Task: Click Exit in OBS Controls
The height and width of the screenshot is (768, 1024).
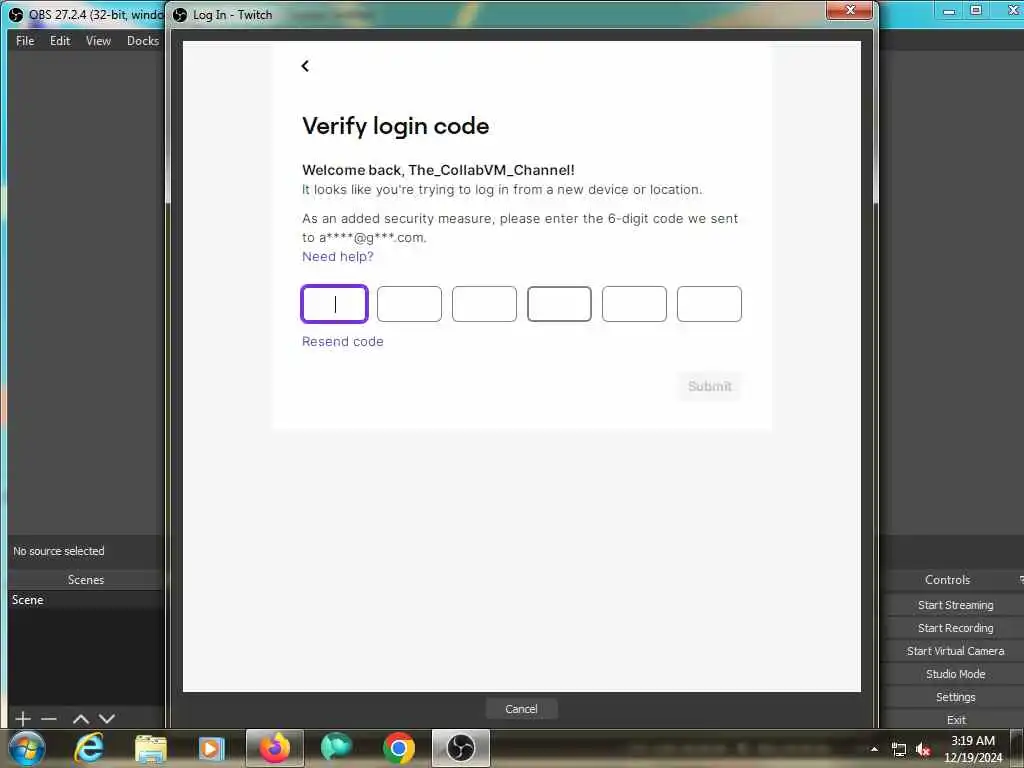Action: [955, 719]
